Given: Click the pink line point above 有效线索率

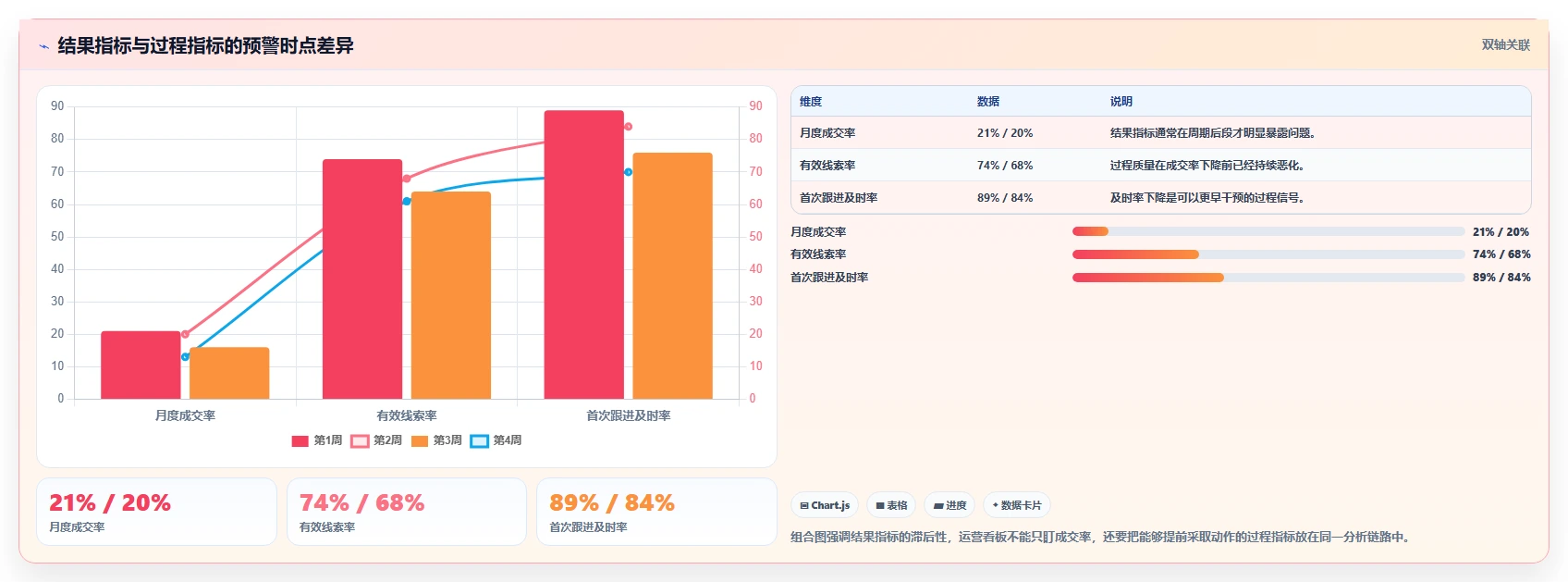Looking at the screenshot, I should [x=407, y=179].
